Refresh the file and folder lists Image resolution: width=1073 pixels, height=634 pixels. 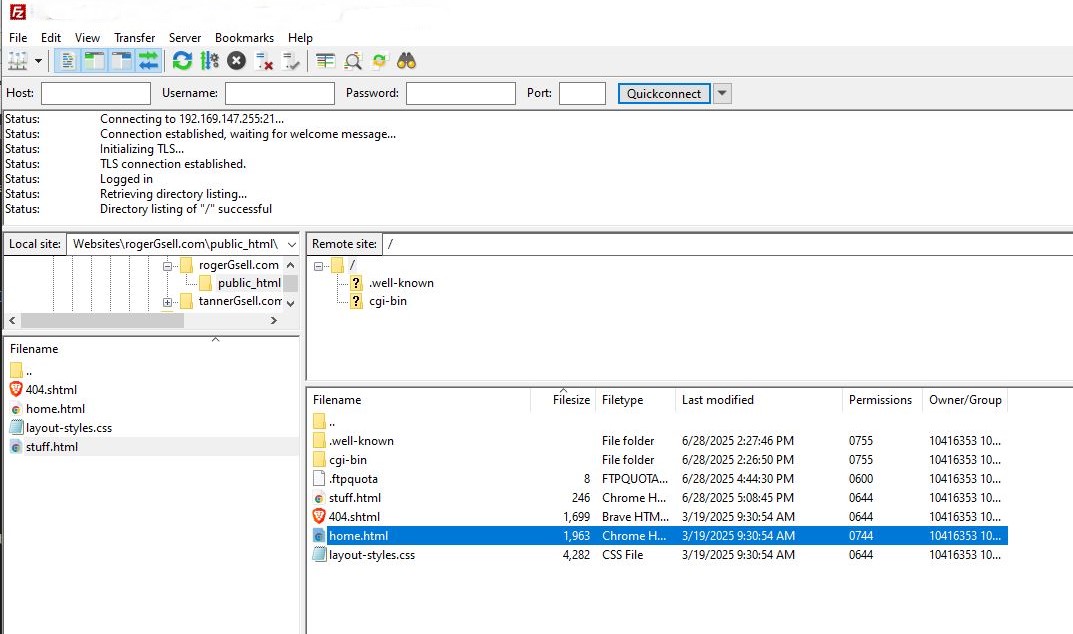182,61
